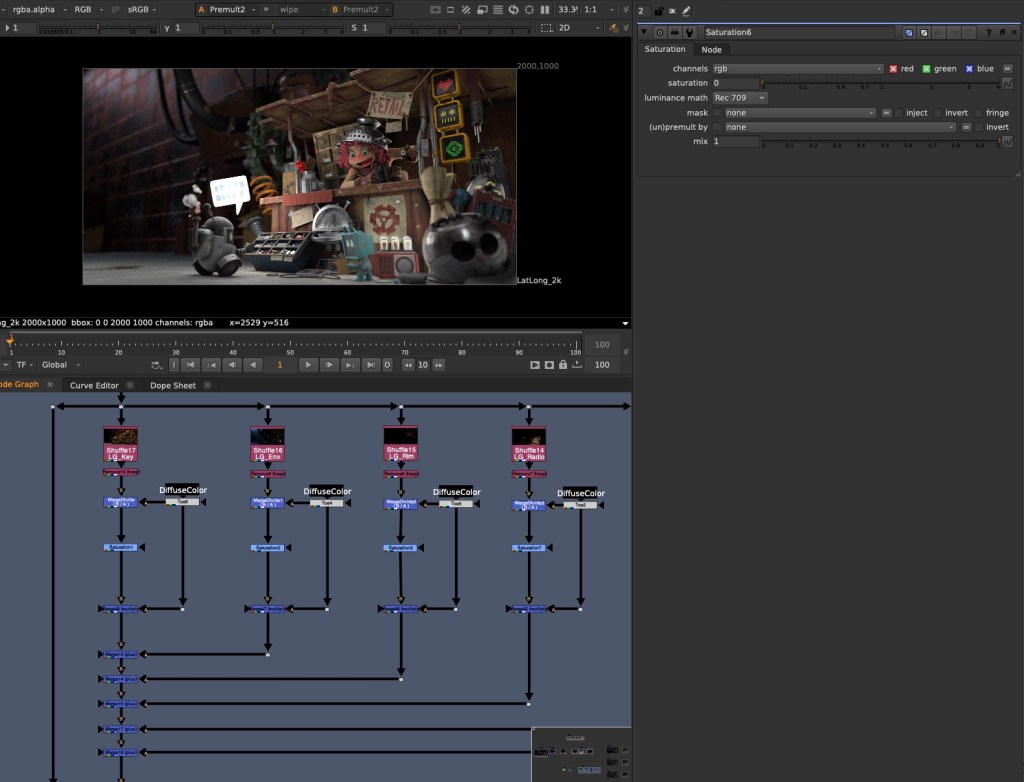This screenshot has height=782, width=1024.
Task: Toggle the red channel checkbox
Action: pyautogui.click(x=894, y=69)
